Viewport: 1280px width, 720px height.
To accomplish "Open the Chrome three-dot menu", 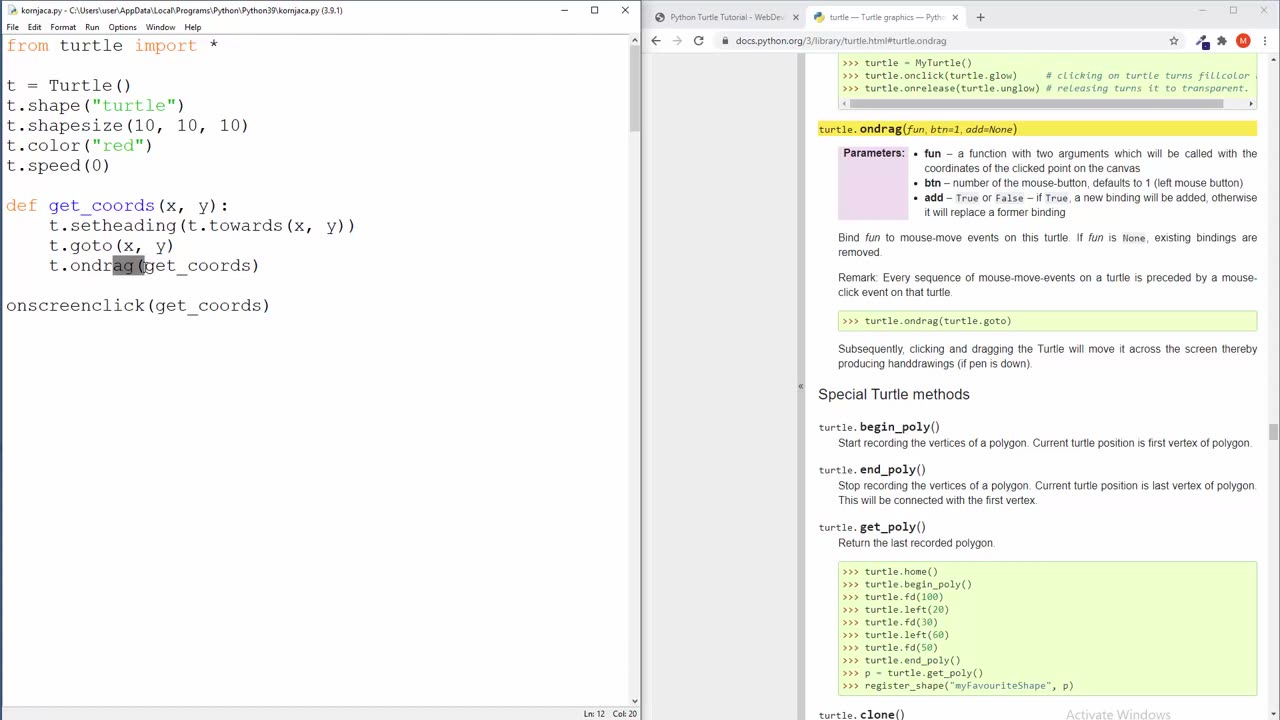I will pos(1264,41).
